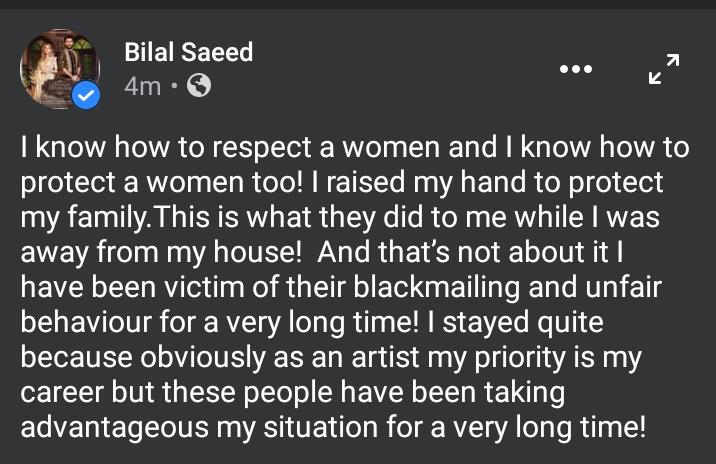The width and height of the screenshot is (716, 464).
Task: Click the 4m post timestamp
Action: [142, 86]
